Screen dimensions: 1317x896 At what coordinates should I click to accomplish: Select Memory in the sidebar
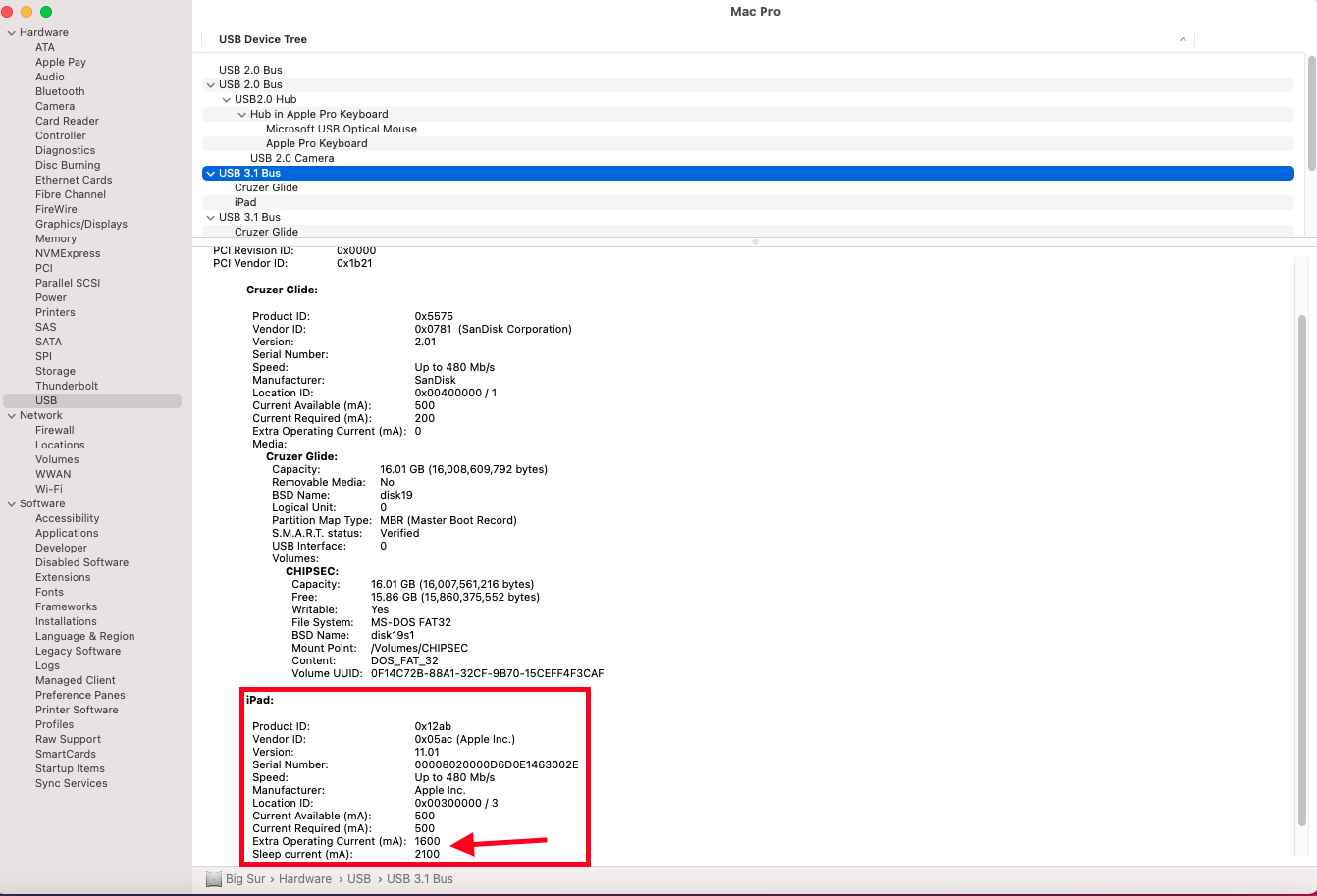56,238
